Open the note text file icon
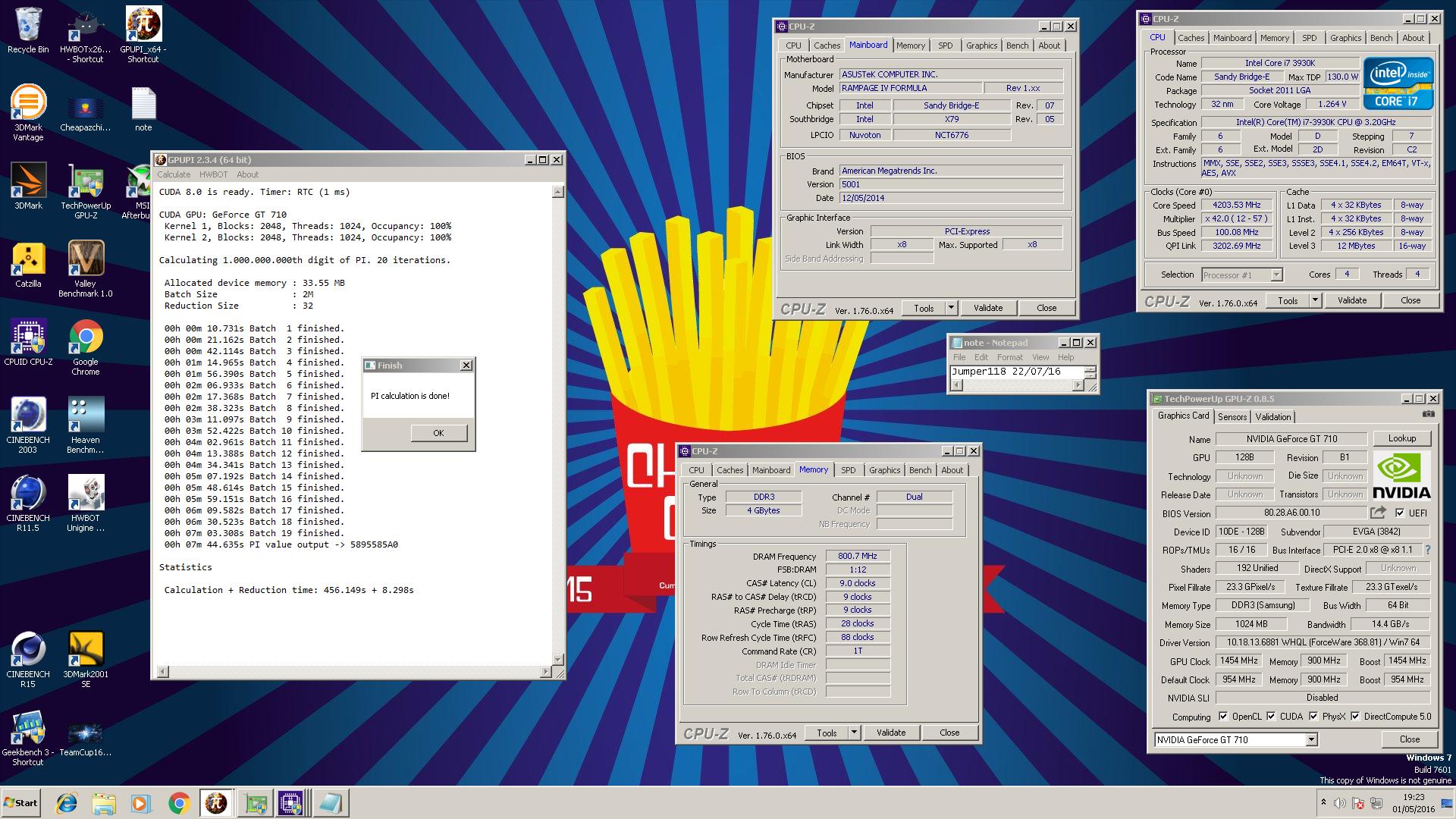This screenshot has width=1456, height=819. point(143,108)
